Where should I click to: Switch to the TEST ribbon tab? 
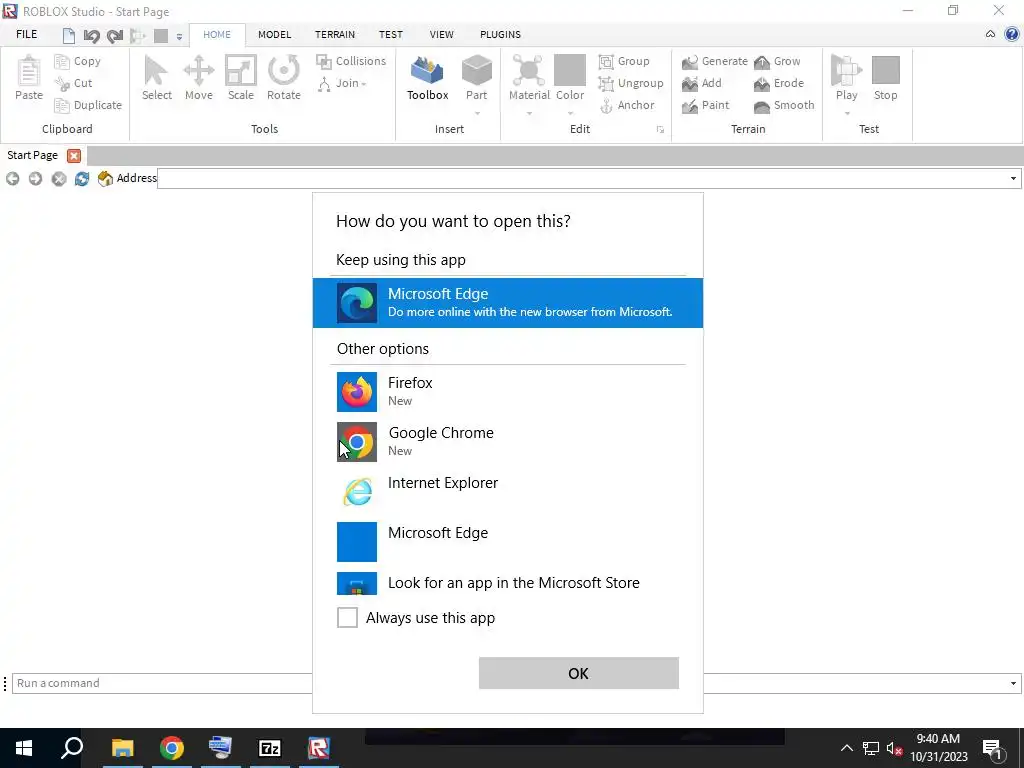pos(391,35)
